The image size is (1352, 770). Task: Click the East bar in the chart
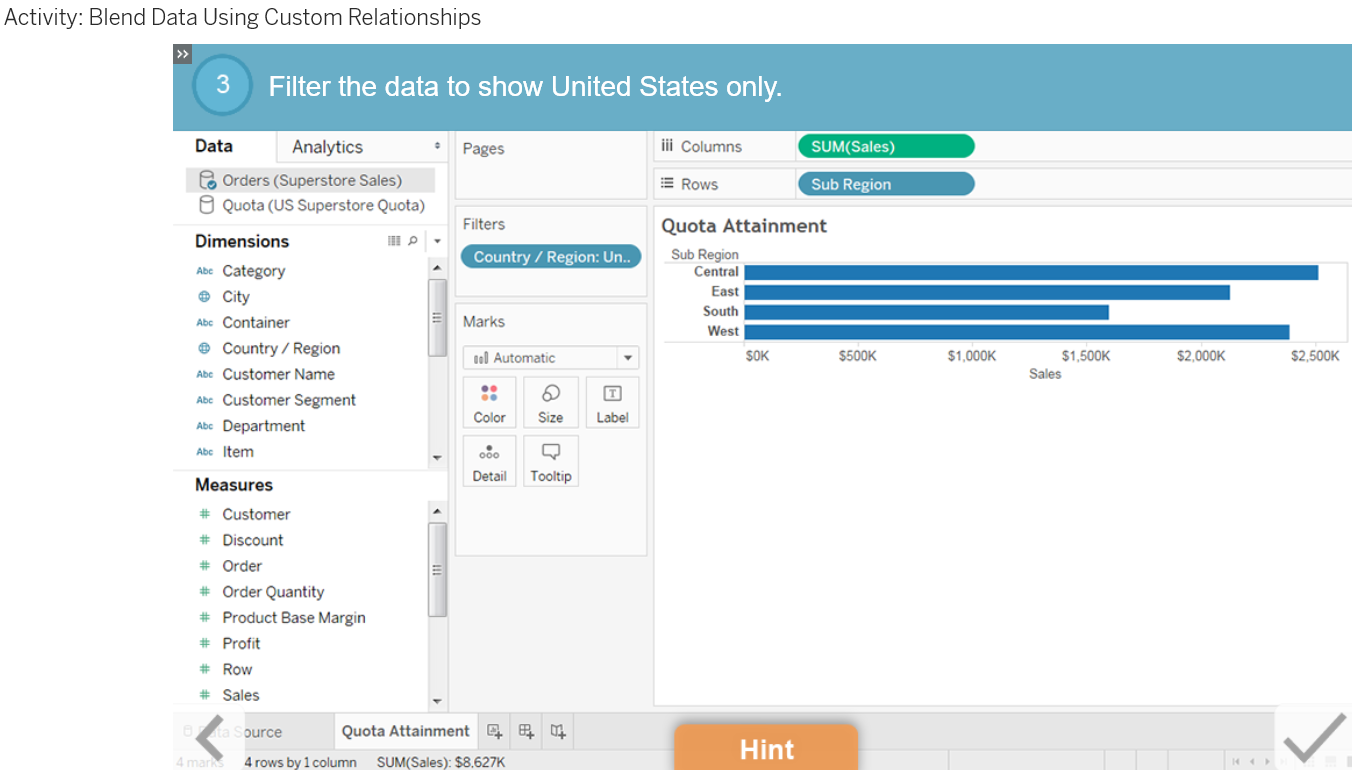pos(987,292)
